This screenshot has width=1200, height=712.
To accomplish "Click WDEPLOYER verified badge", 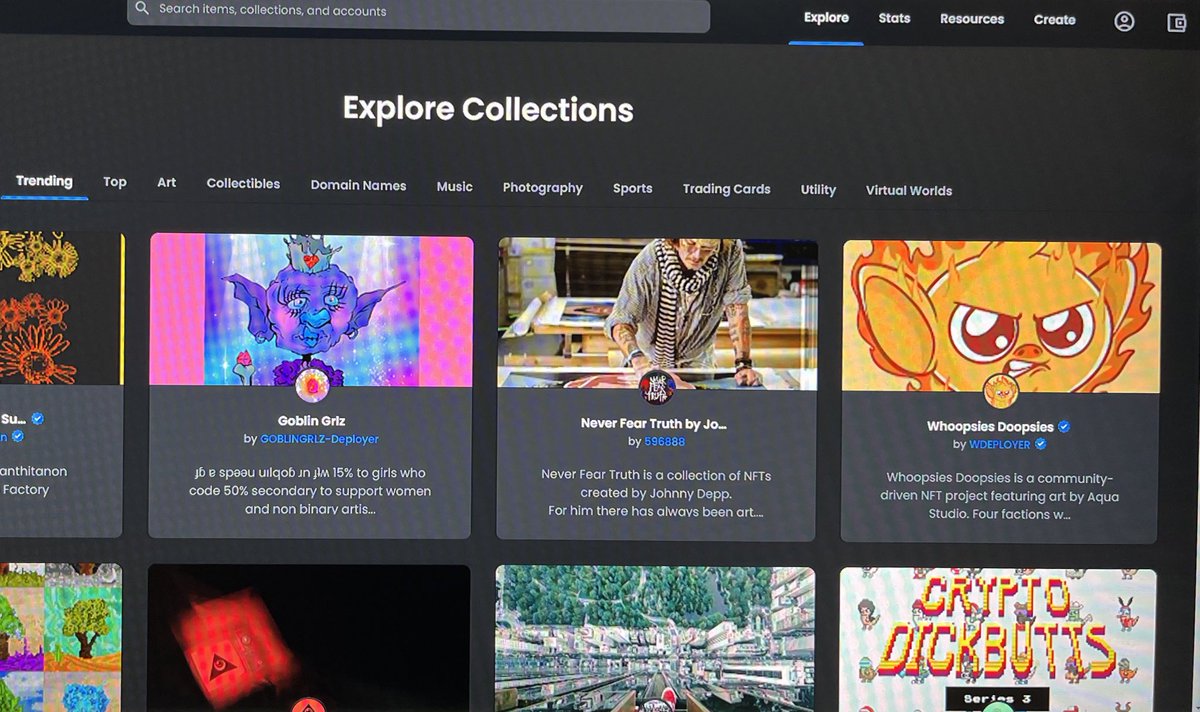I will click(x=1040, y=444).
